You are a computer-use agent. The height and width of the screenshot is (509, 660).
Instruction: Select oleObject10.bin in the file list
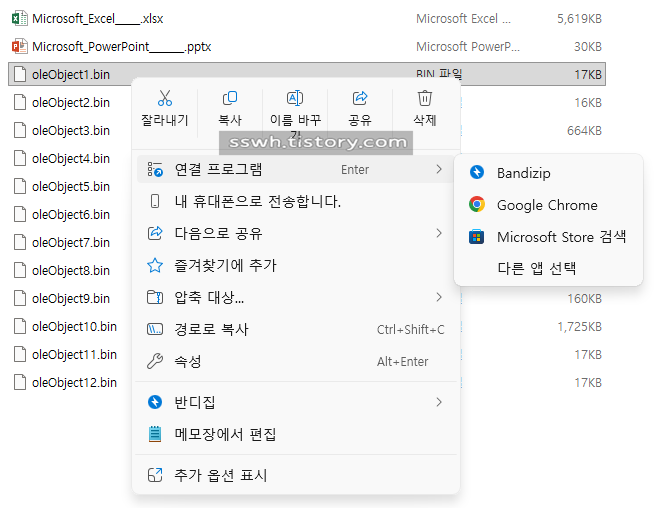[x=75, y=327]
